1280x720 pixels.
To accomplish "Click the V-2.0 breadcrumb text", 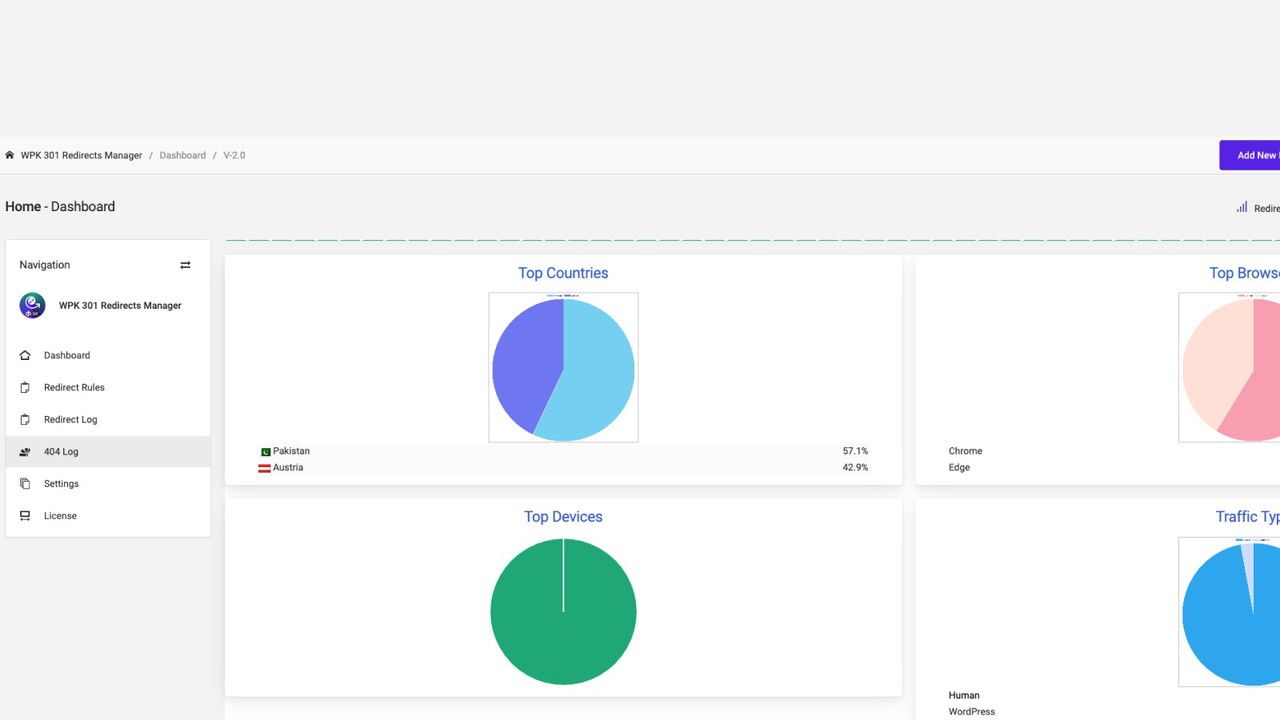I will pos(234,155).
